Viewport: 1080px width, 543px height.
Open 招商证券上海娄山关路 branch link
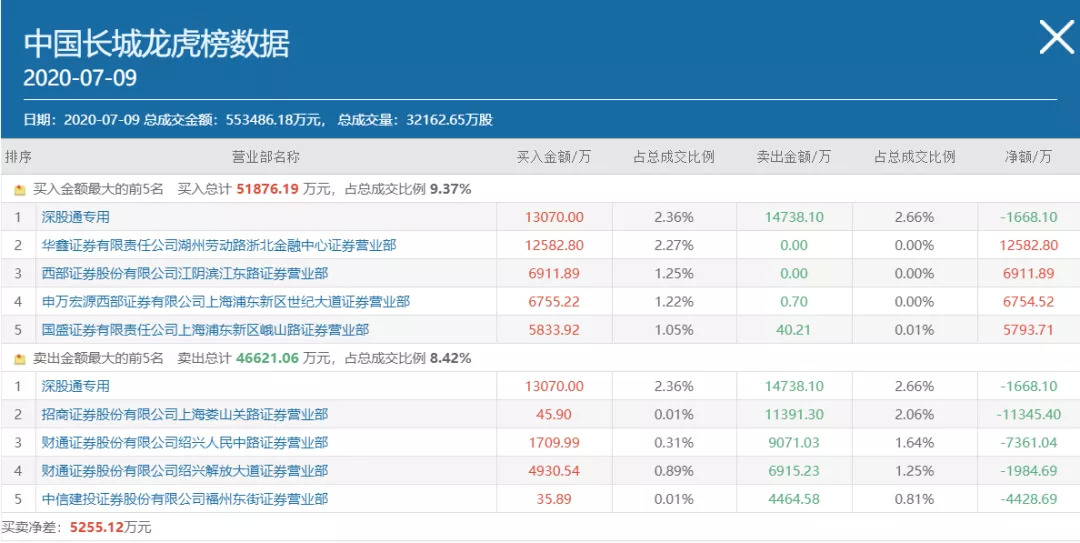[x=184, y=414]
